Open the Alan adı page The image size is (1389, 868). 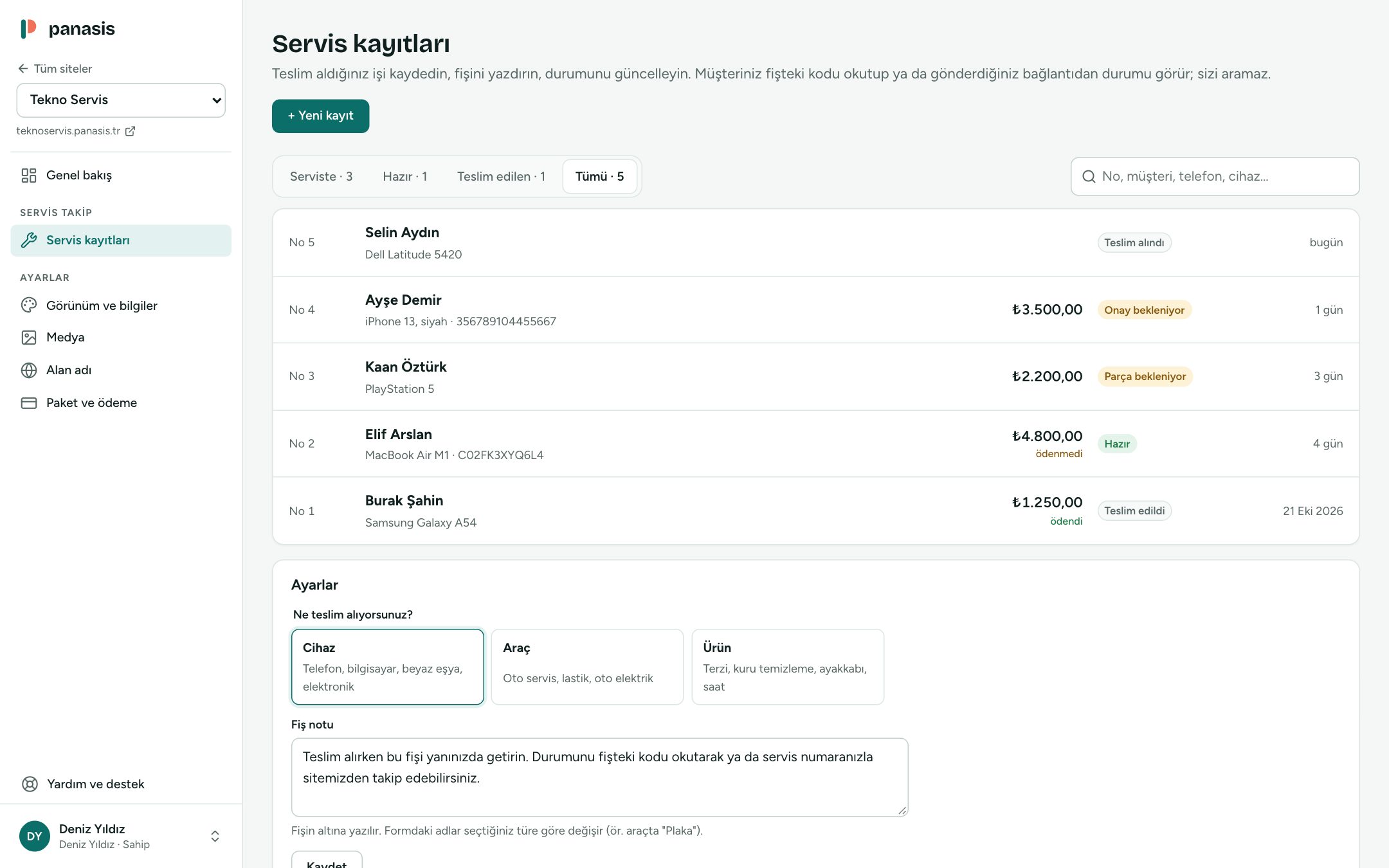pos(121,370)
